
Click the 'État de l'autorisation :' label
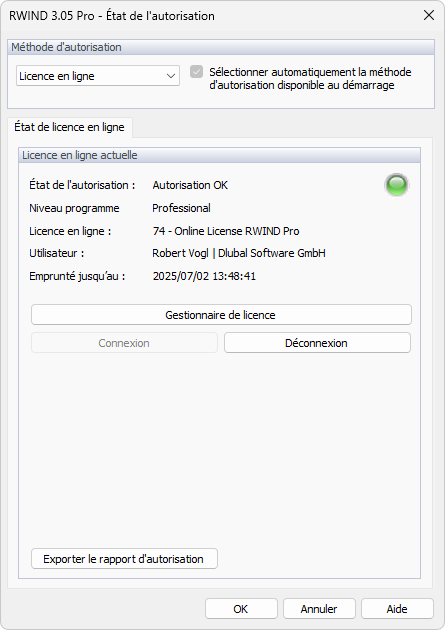click(x=82, y=185)
